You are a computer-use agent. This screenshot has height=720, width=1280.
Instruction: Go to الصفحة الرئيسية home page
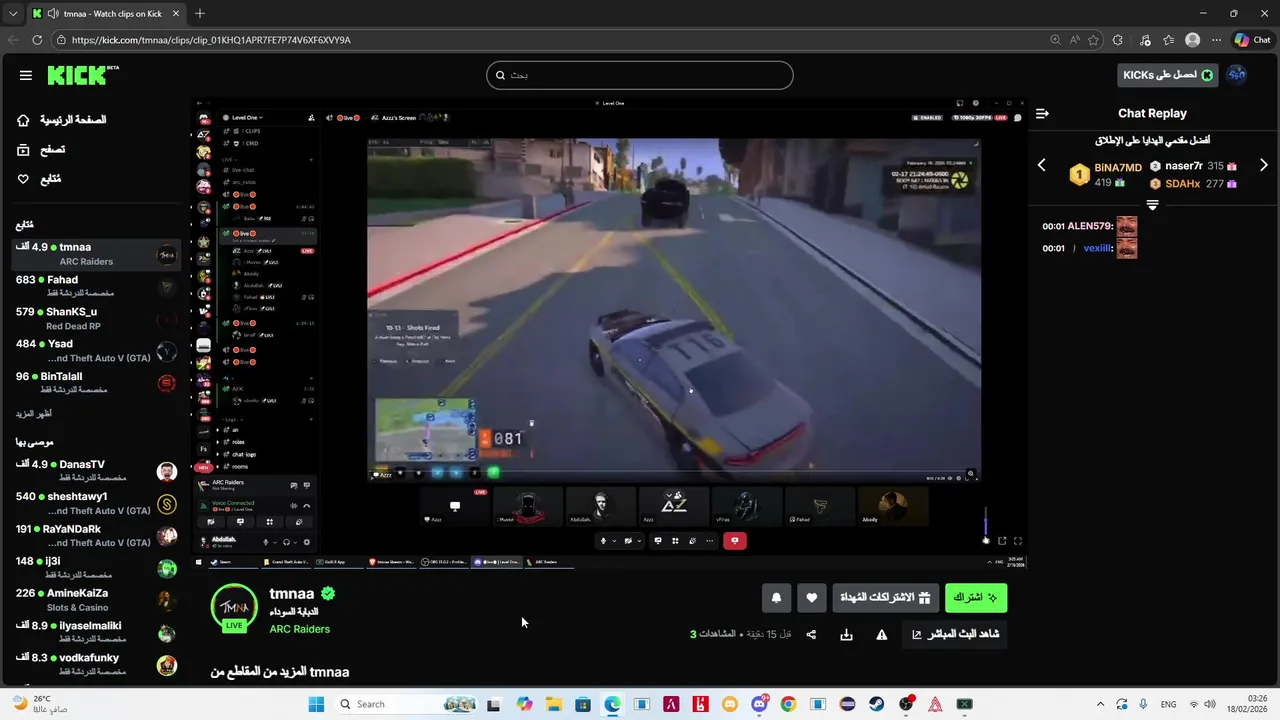pos(73,120)
